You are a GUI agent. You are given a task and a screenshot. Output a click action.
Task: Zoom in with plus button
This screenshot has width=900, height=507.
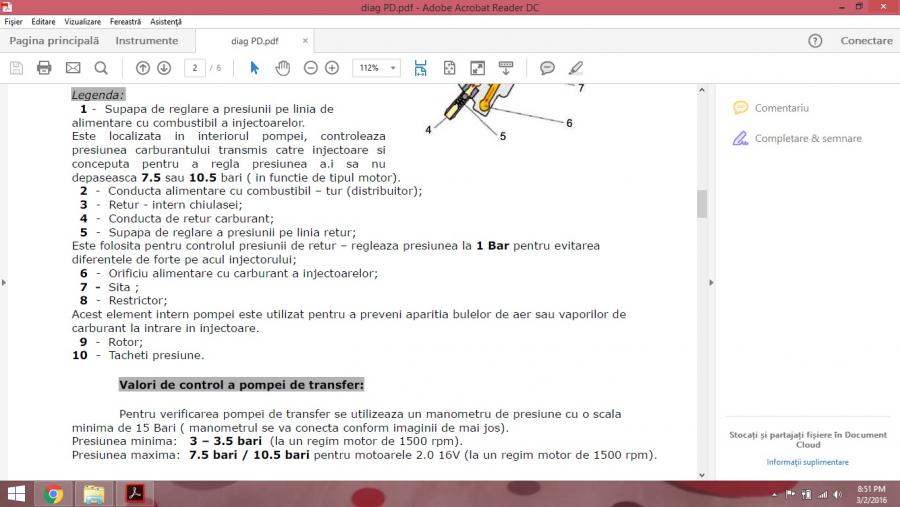(332, 68)
